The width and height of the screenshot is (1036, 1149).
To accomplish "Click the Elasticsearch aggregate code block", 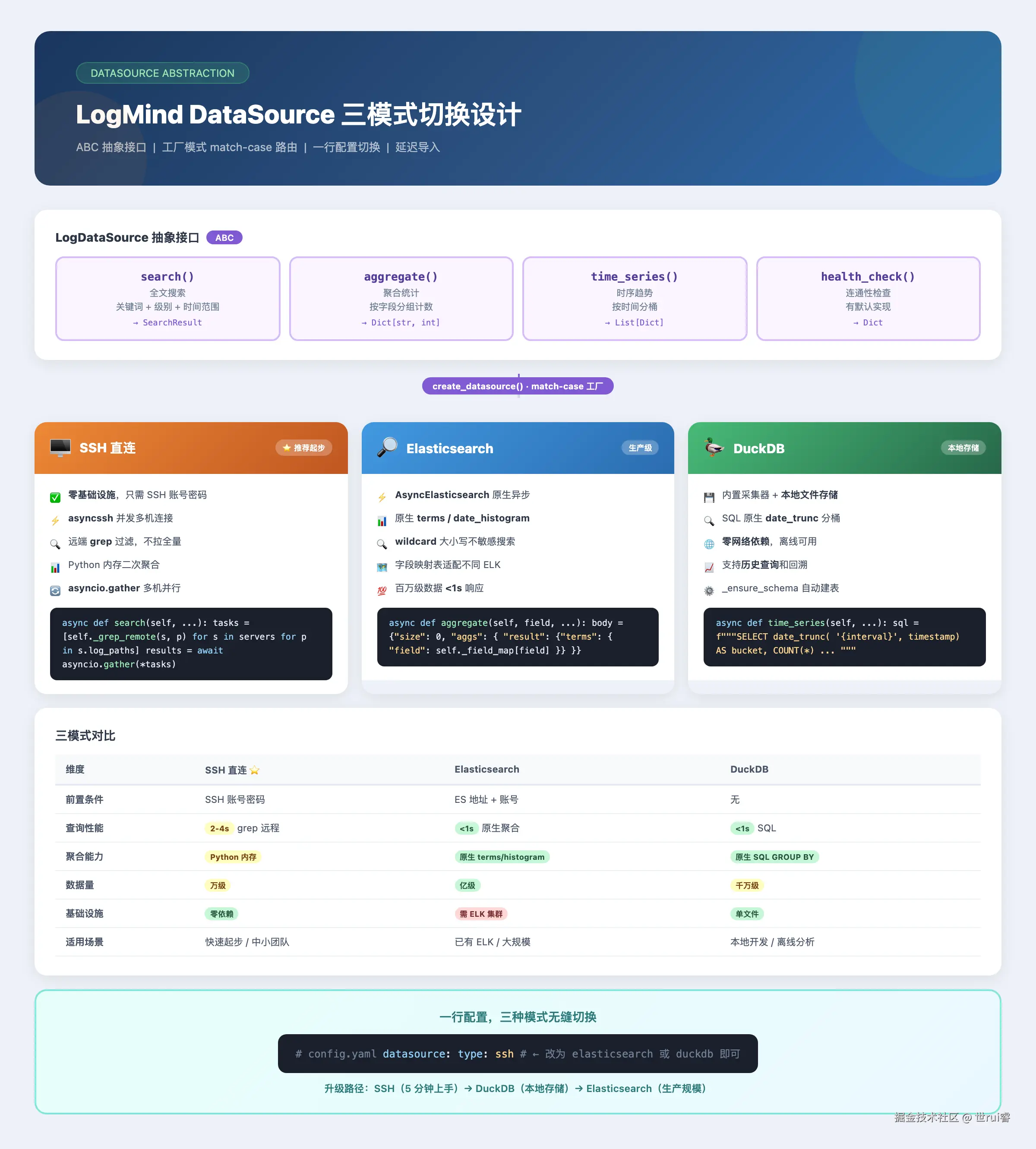I will click(x=518, y=637).
